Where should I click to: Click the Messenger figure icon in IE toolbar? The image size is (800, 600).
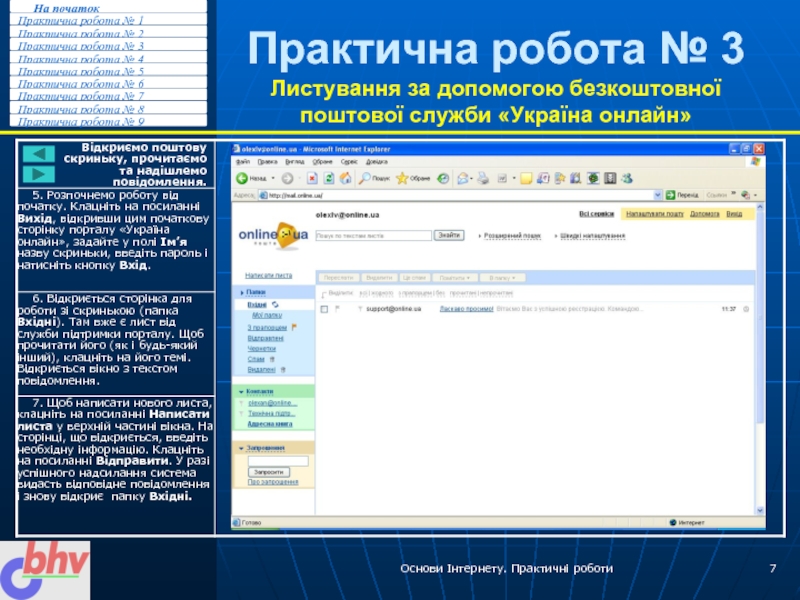[627, 178]
